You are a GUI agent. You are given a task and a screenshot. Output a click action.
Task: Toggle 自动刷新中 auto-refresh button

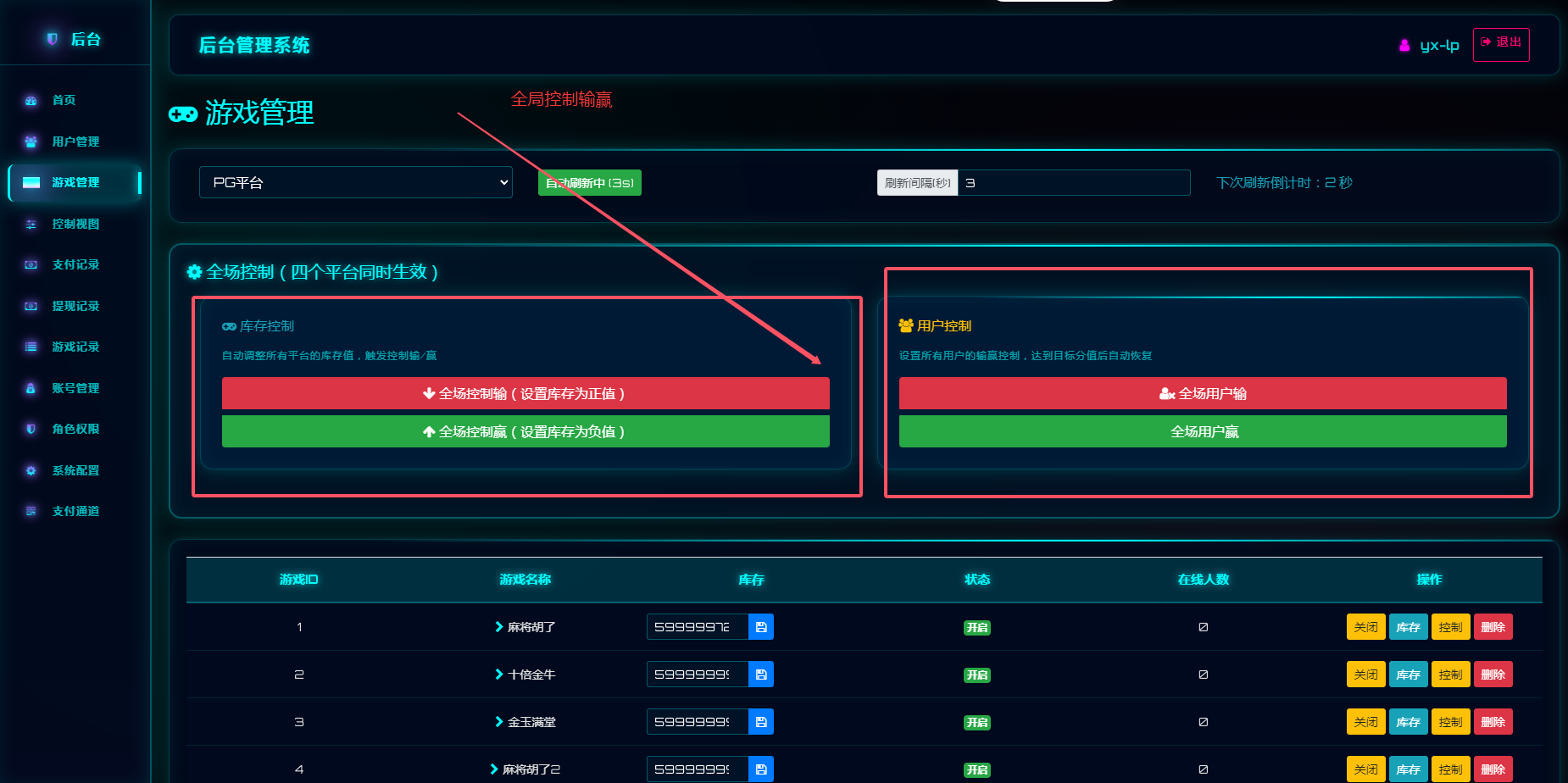pos(590,183)
